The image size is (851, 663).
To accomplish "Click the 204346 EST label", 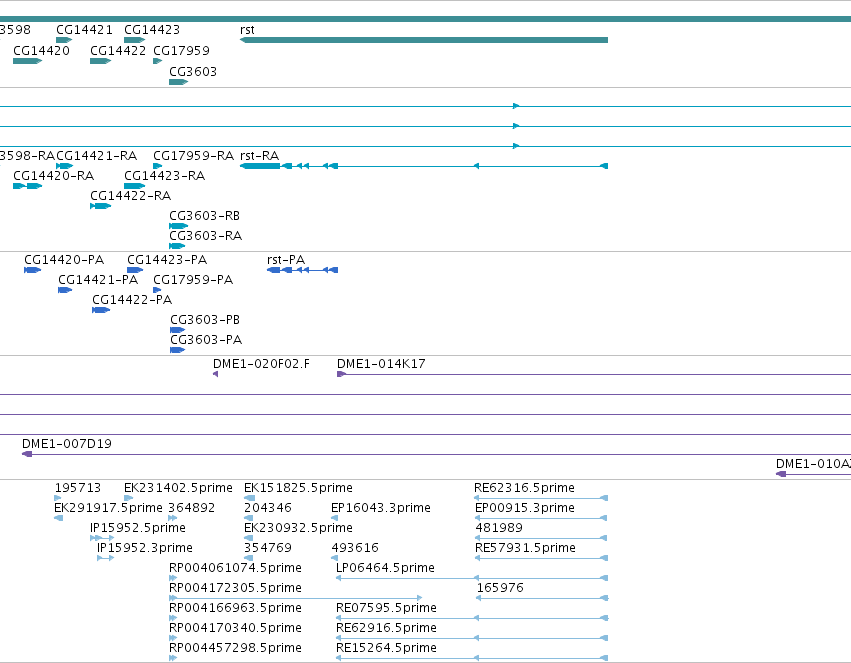I will [268, 508].
